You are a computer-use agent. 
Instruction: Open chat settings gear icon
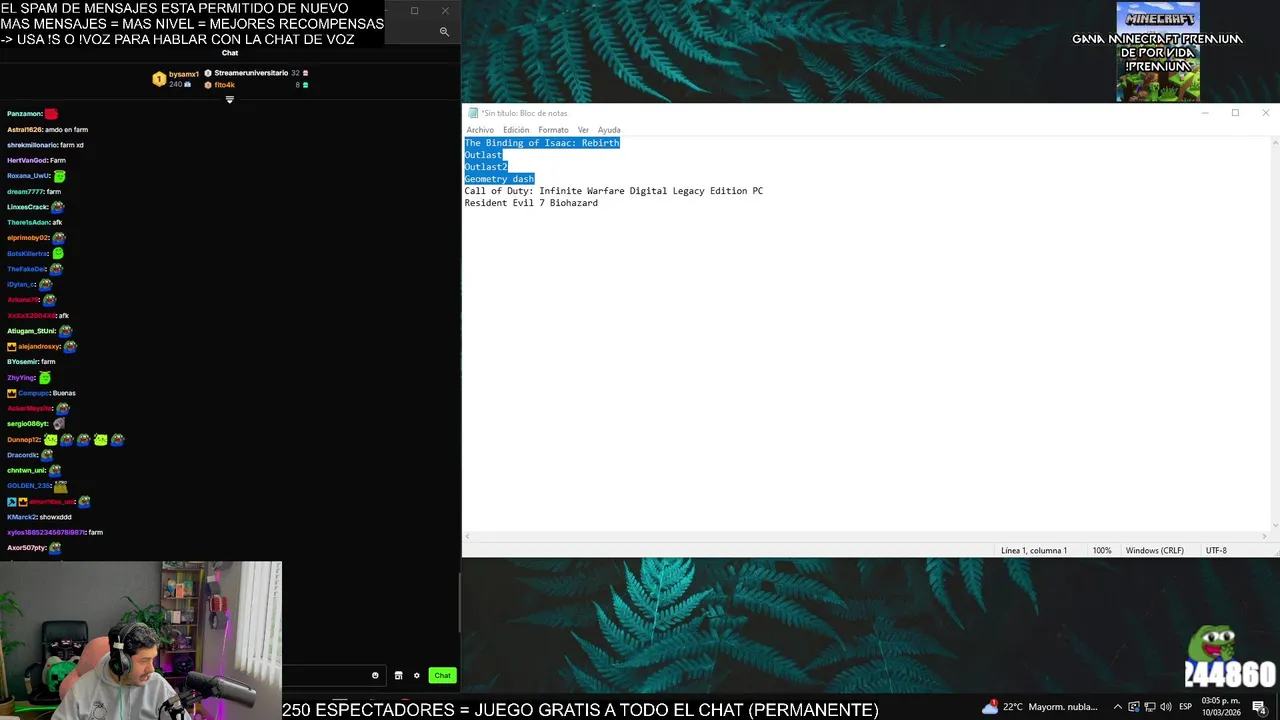[x=417, y=675]
